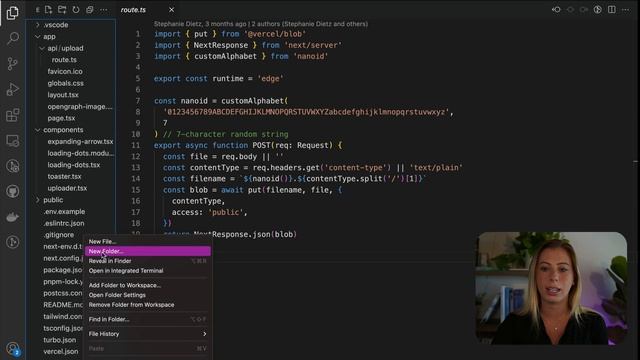640x360 pixels.
Task: Split the editor to the right
Action: (611, 9)
